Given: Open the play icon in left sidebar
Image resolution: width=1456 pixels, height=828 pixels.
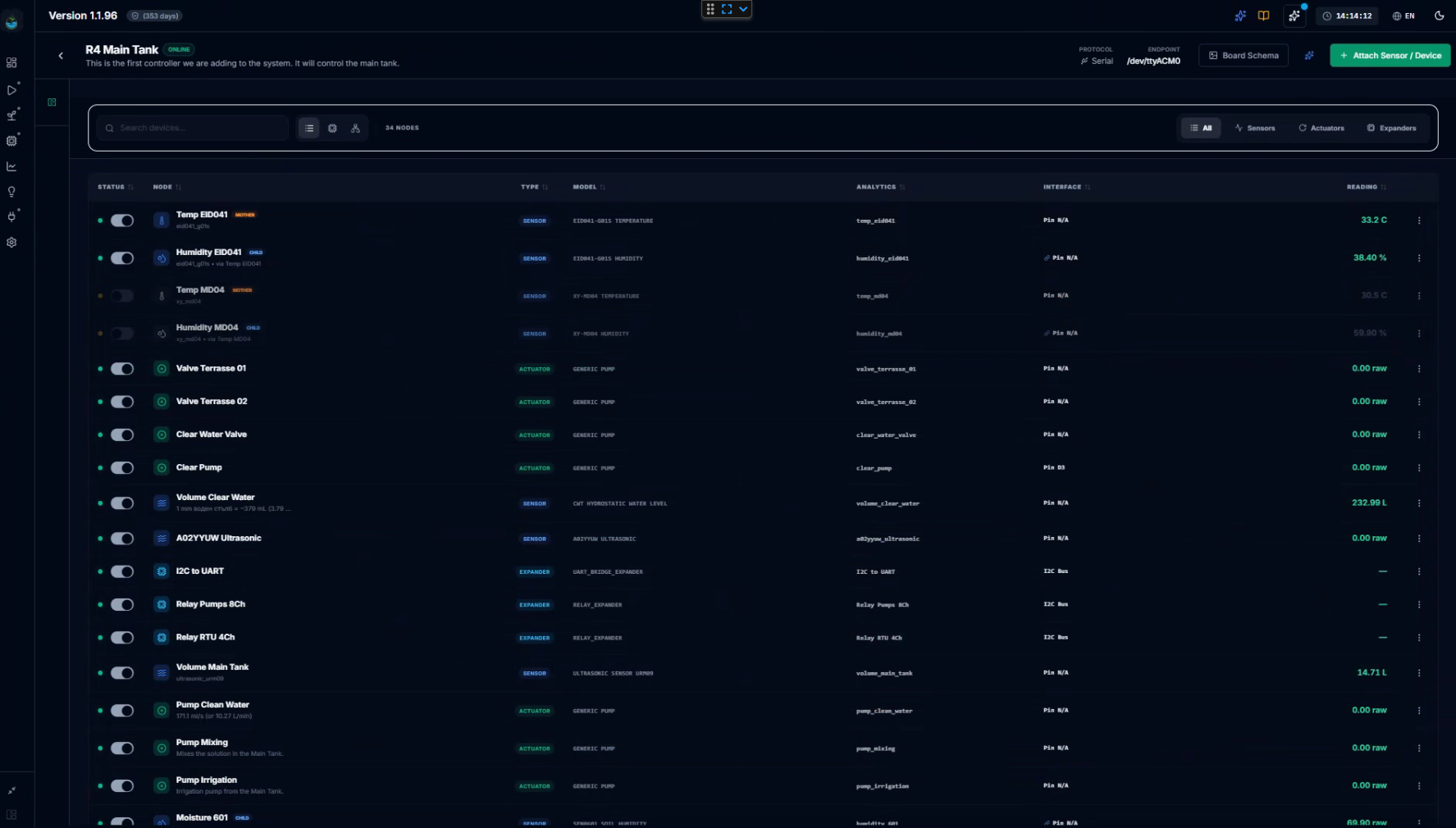Looking at the screenshot, I should [x=11, y=90].
